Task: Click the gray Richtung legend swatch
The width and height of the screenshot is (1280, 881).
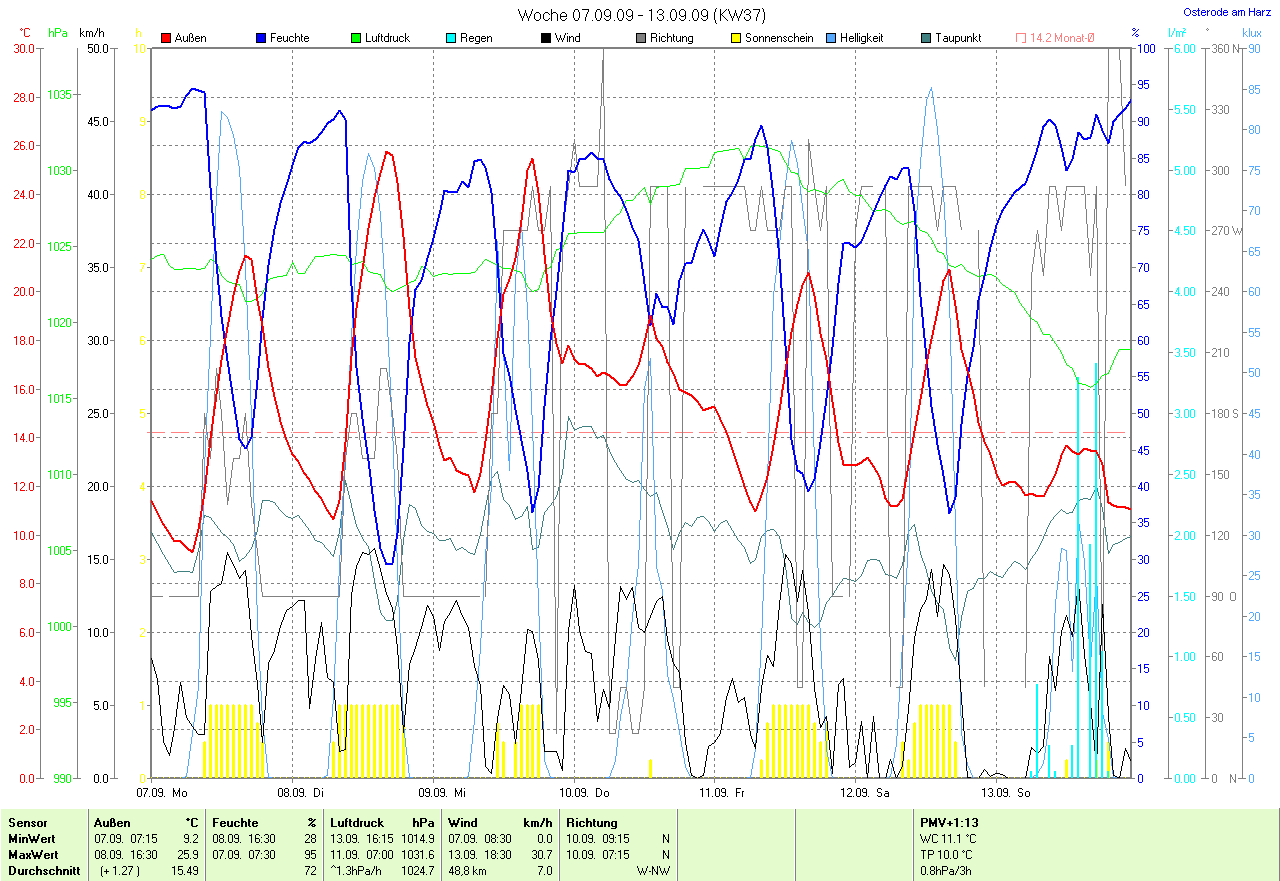Action: pos(641,38)
